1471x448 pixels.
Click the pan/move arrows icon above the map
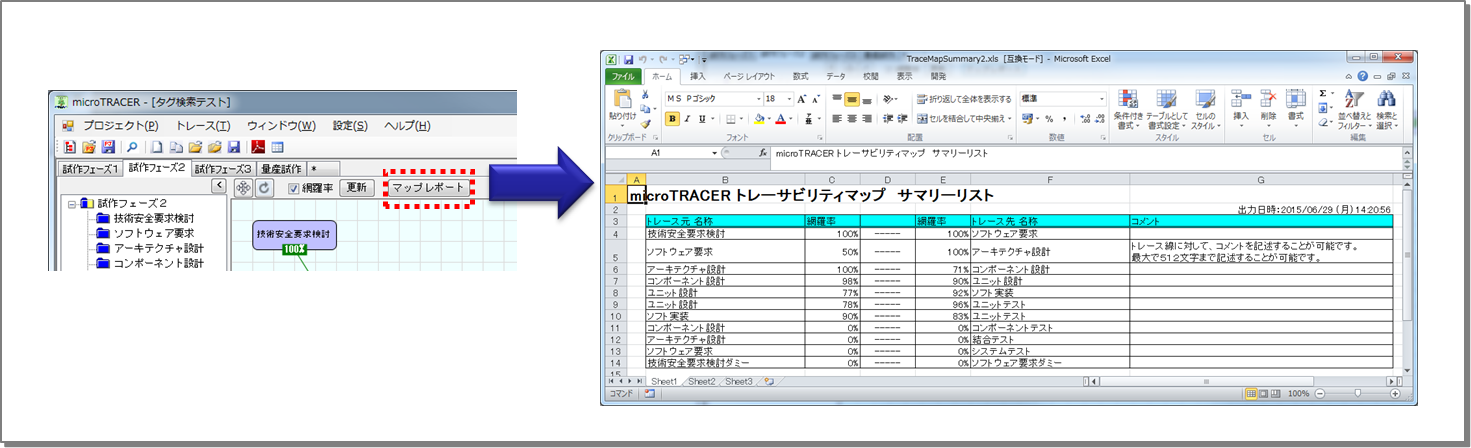point(243,187)
